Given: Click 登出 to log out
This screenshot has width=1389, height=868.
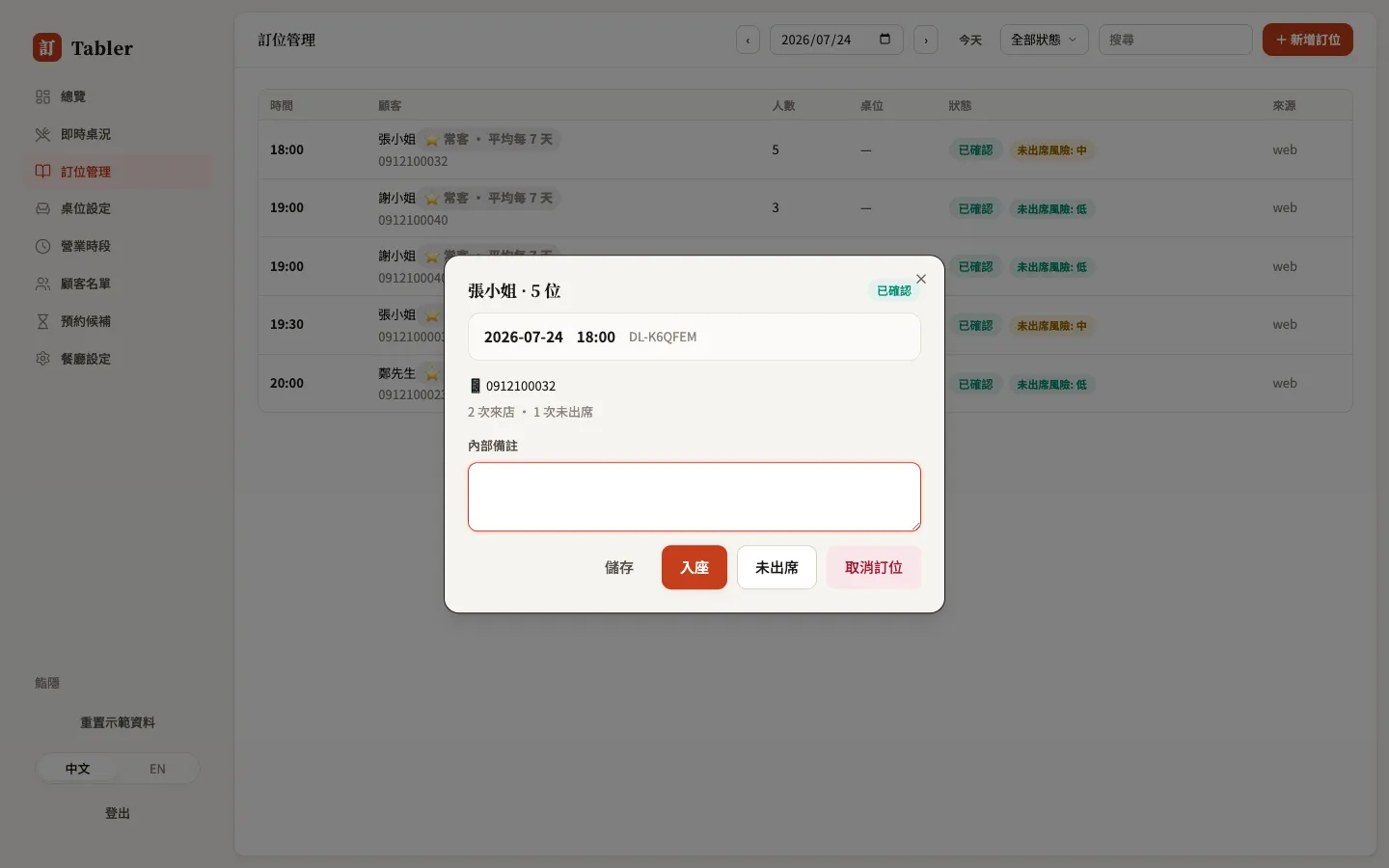Looking at the screenshot, I should tap(118, 813).
